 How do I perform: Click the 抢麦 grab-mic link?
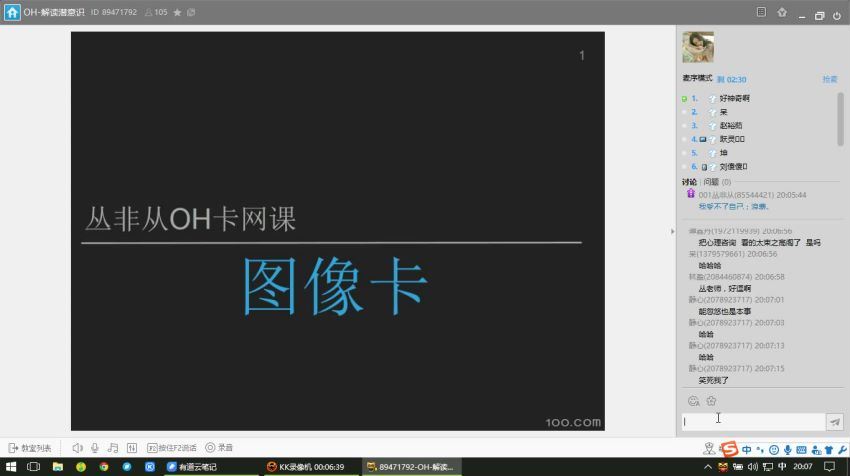click(829, 79)
